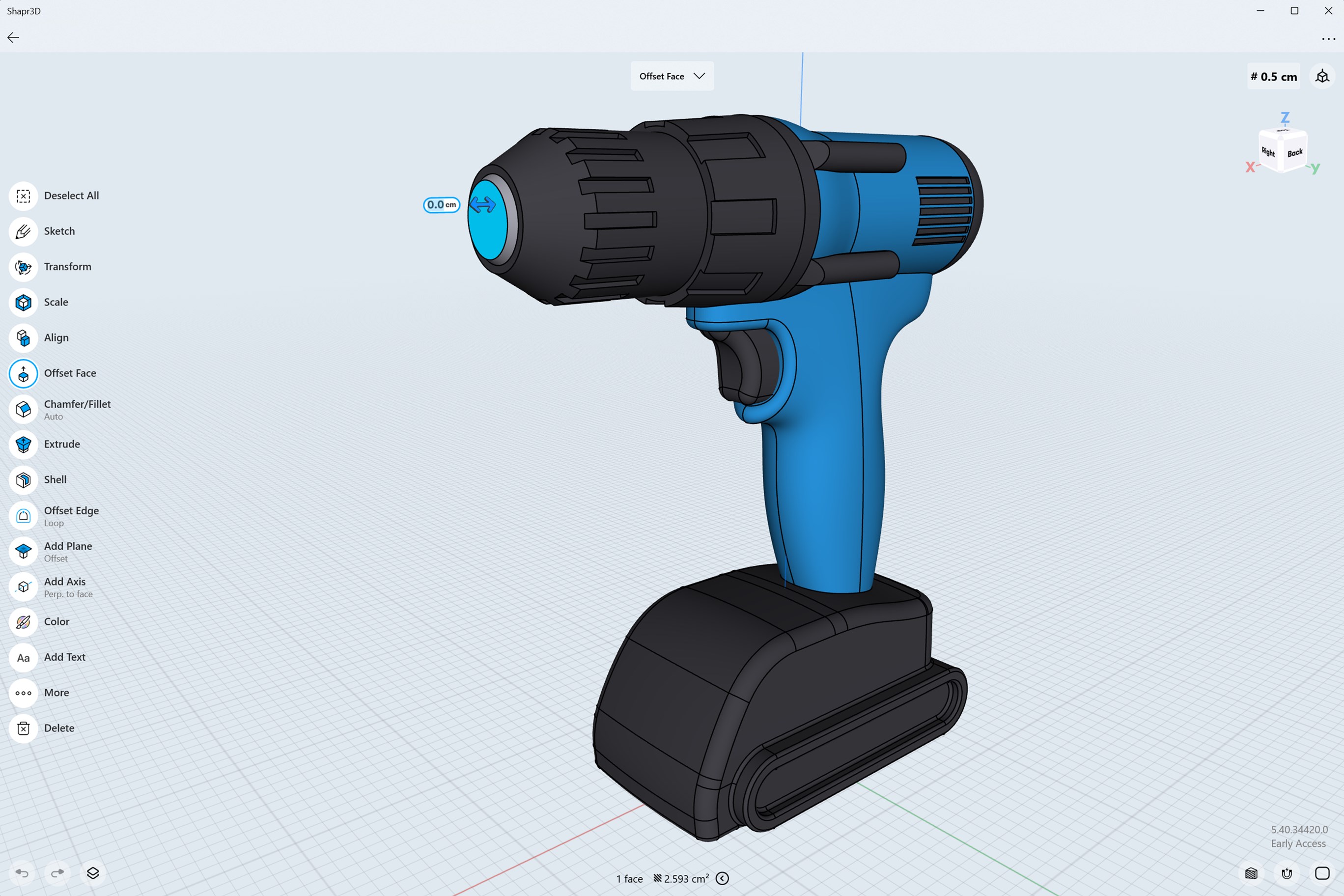
Task: Expand the Offset Face dropdown at top
Action: point(672,76)
